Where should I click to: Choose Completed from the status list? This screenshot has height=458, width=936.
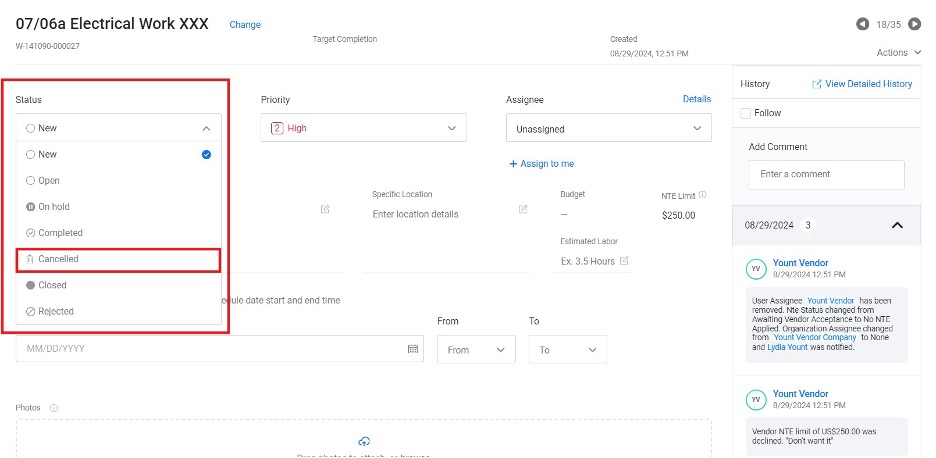coord(60,233)
